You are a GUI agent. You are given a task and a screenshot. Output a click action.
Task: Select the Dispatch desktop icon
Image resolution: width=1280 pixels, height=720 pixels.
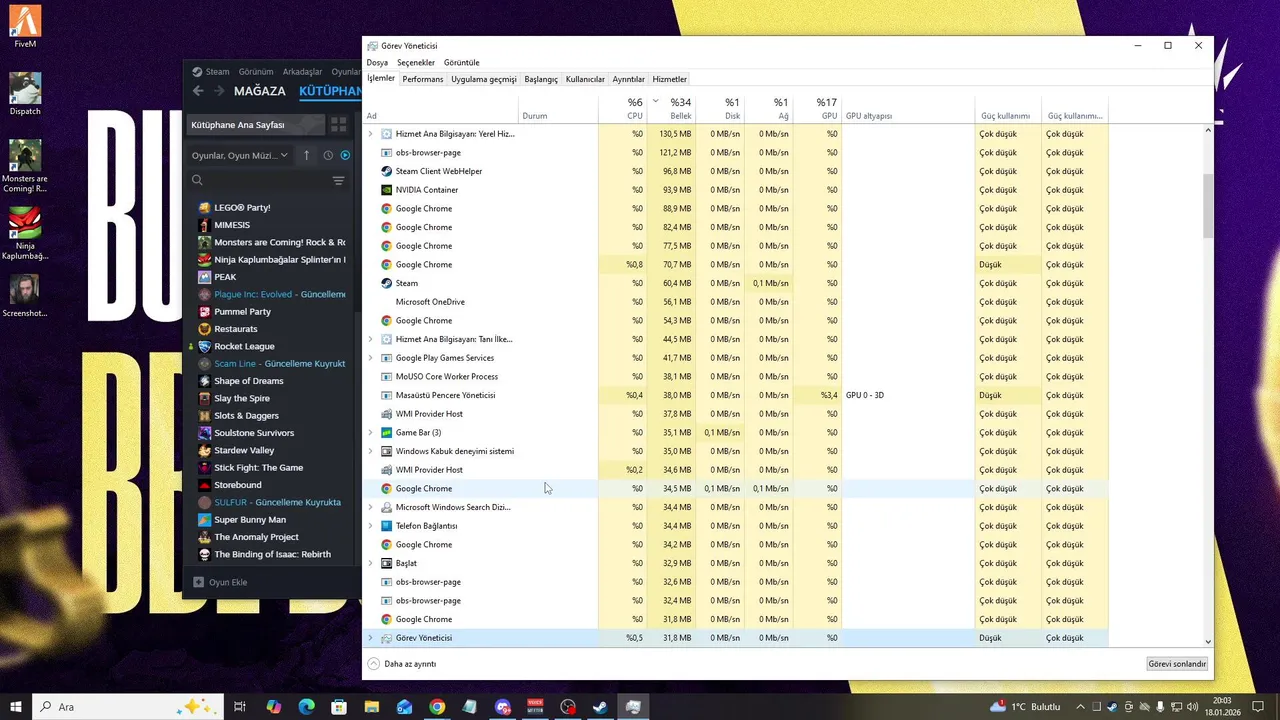tap(25, 94)
